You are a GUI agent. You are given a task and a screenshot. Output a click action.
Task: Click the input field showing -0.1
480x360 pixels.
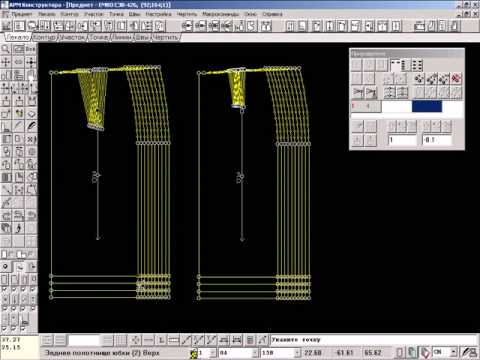click(437, 140)
